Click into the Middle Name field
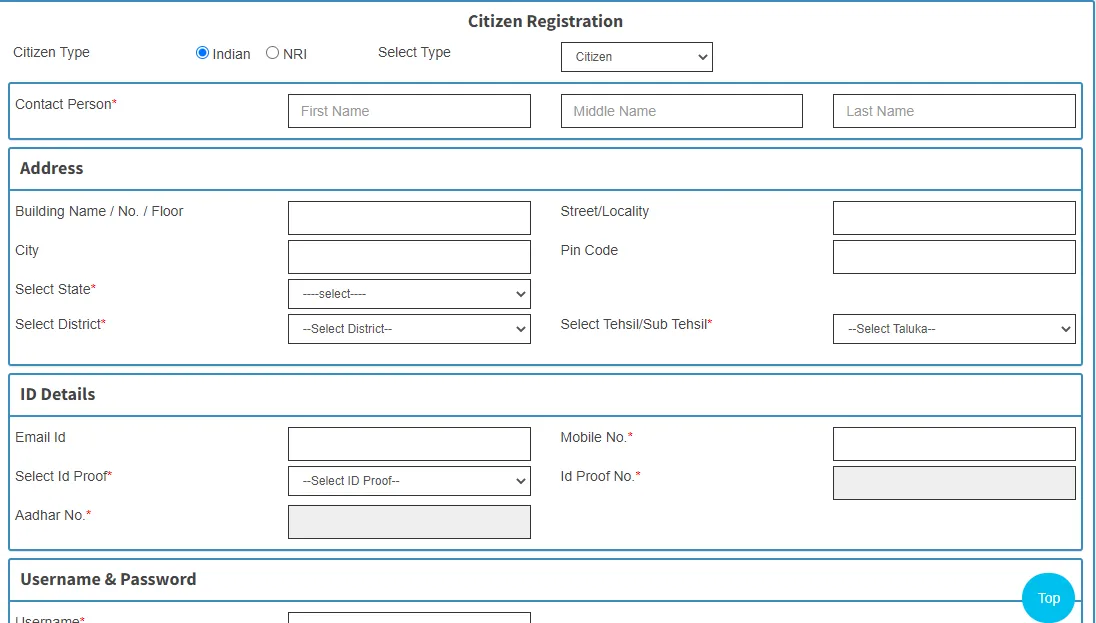The height and width of the screenshot is (623, 1096). (681, 111)
